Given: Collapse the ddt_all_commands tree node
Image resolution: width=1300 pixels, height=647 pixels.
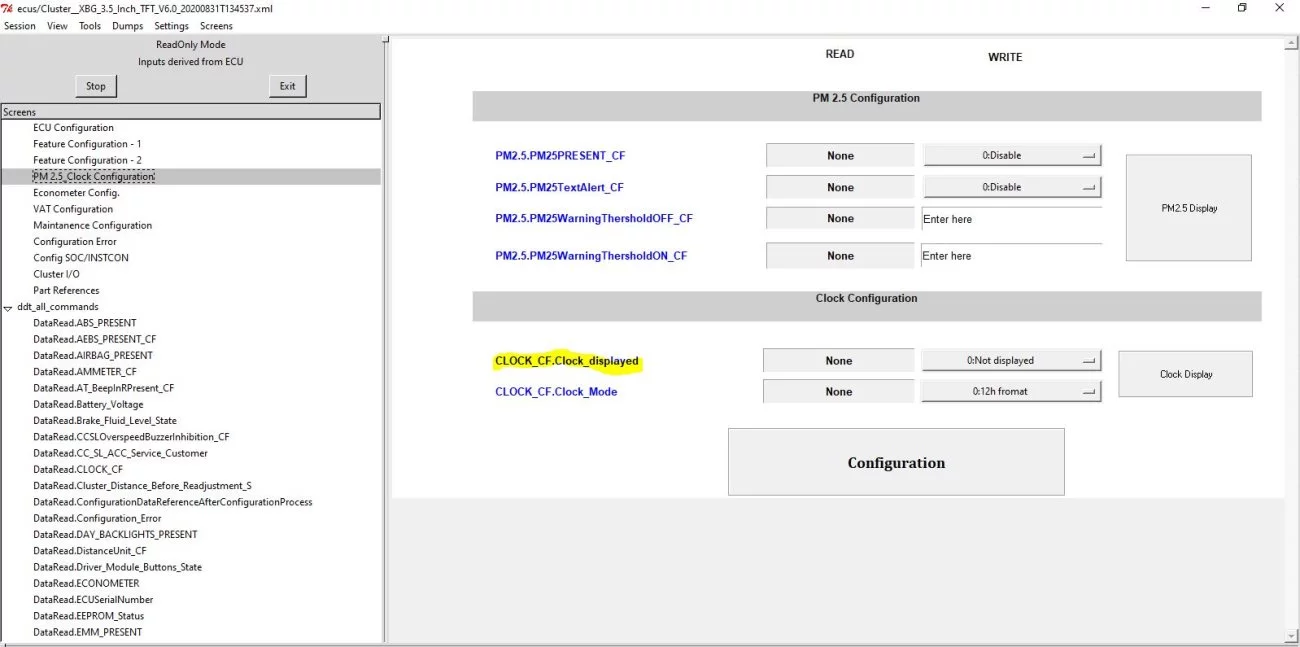Looking at the screenshot, I should pos(8,308).
